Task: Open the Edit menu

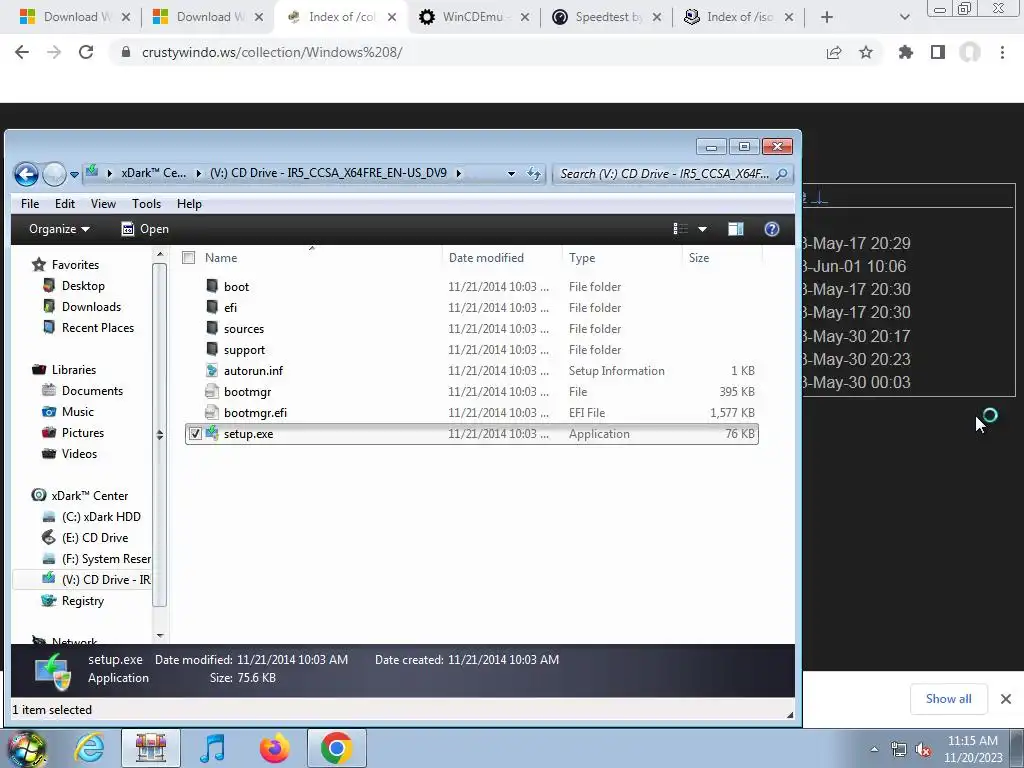Action: click(x=65, y=204)
